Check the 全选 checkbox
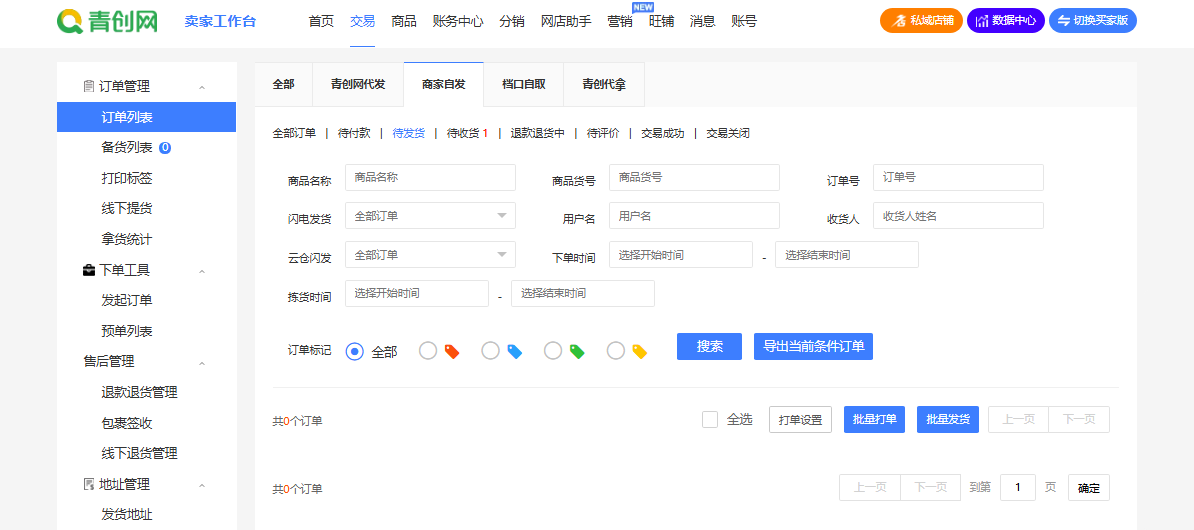The image size is (1194, 530). (x=710, y=420)
